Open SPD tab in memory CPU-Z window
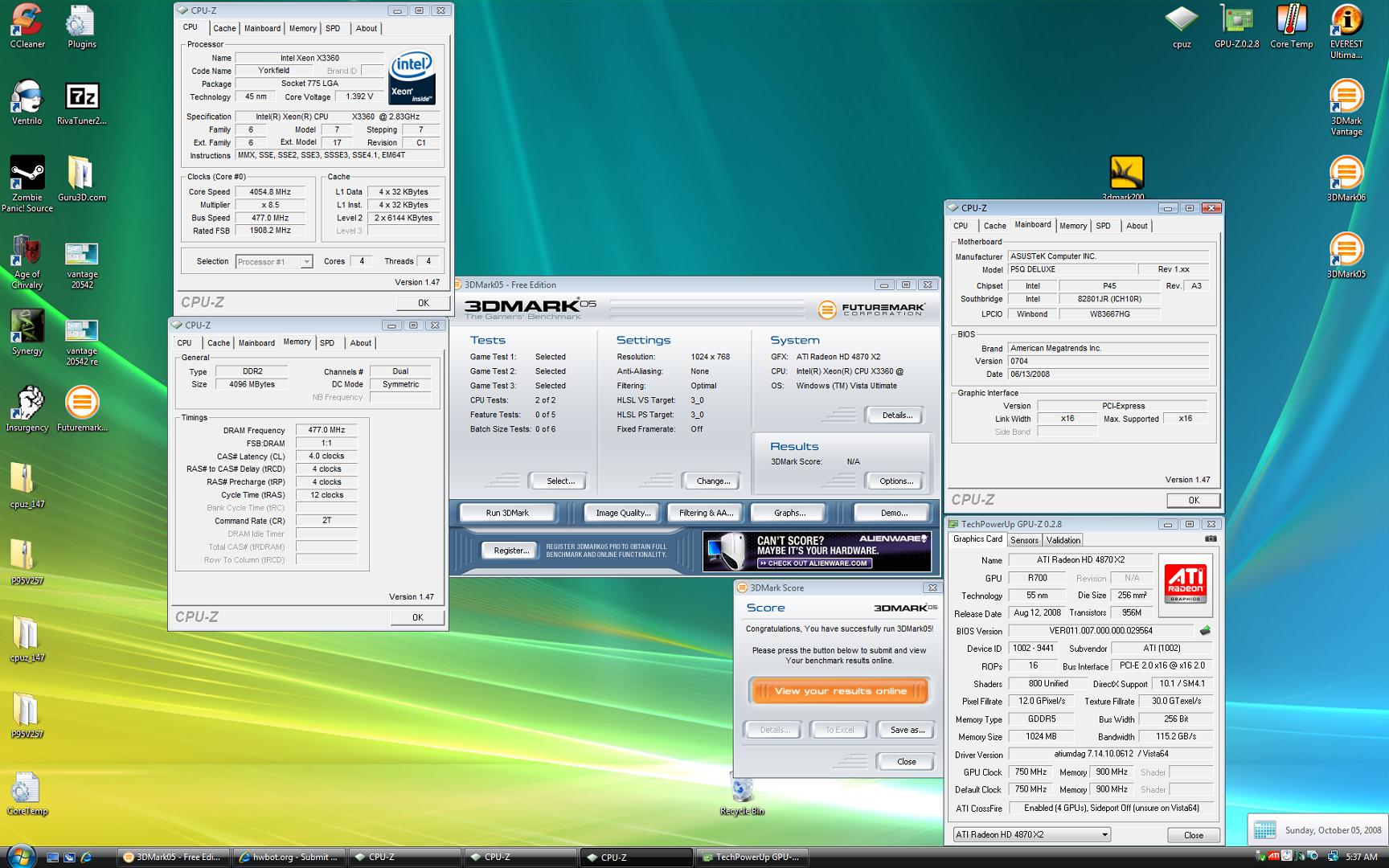The height and width of the screenshot is (868, 1389). [327, 343]
